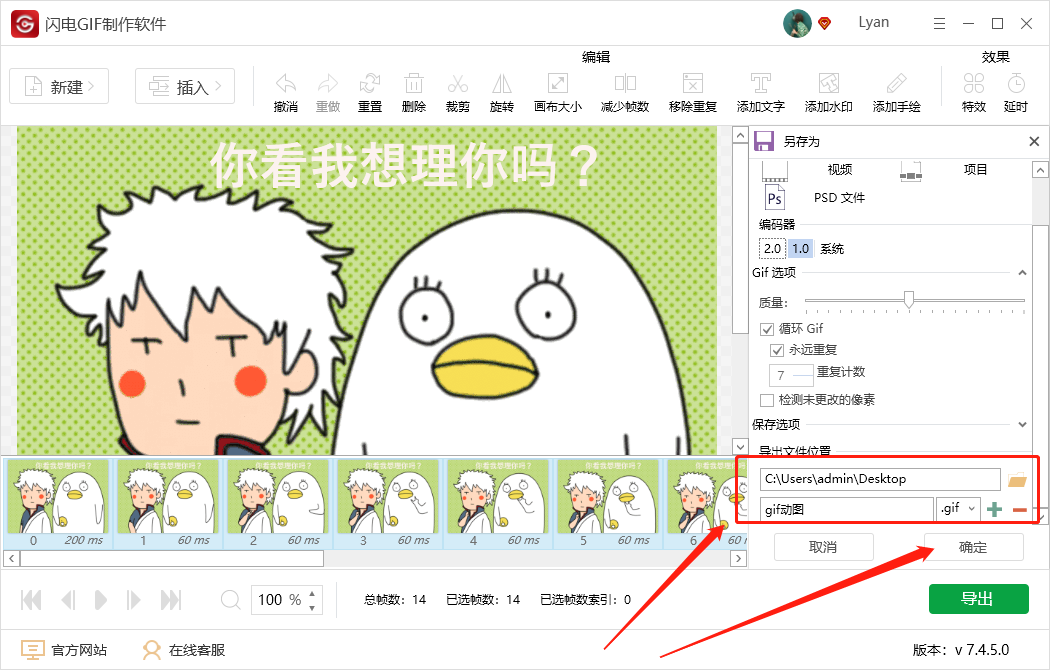Open the .gif file format dropdown
This screenshot has height=670, width=1050.
tap(958, 509)
